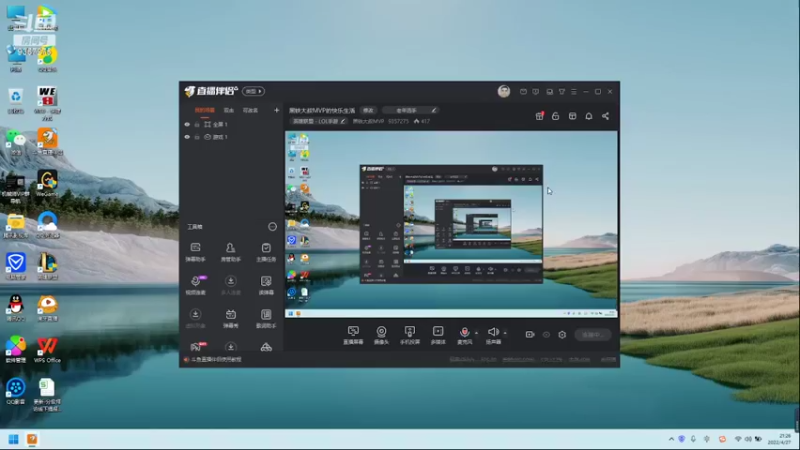Screen dimensions: 800x450
Task: Open the danmaku assistant (弹幕助手) tool
Action: (x=195, y=252)
